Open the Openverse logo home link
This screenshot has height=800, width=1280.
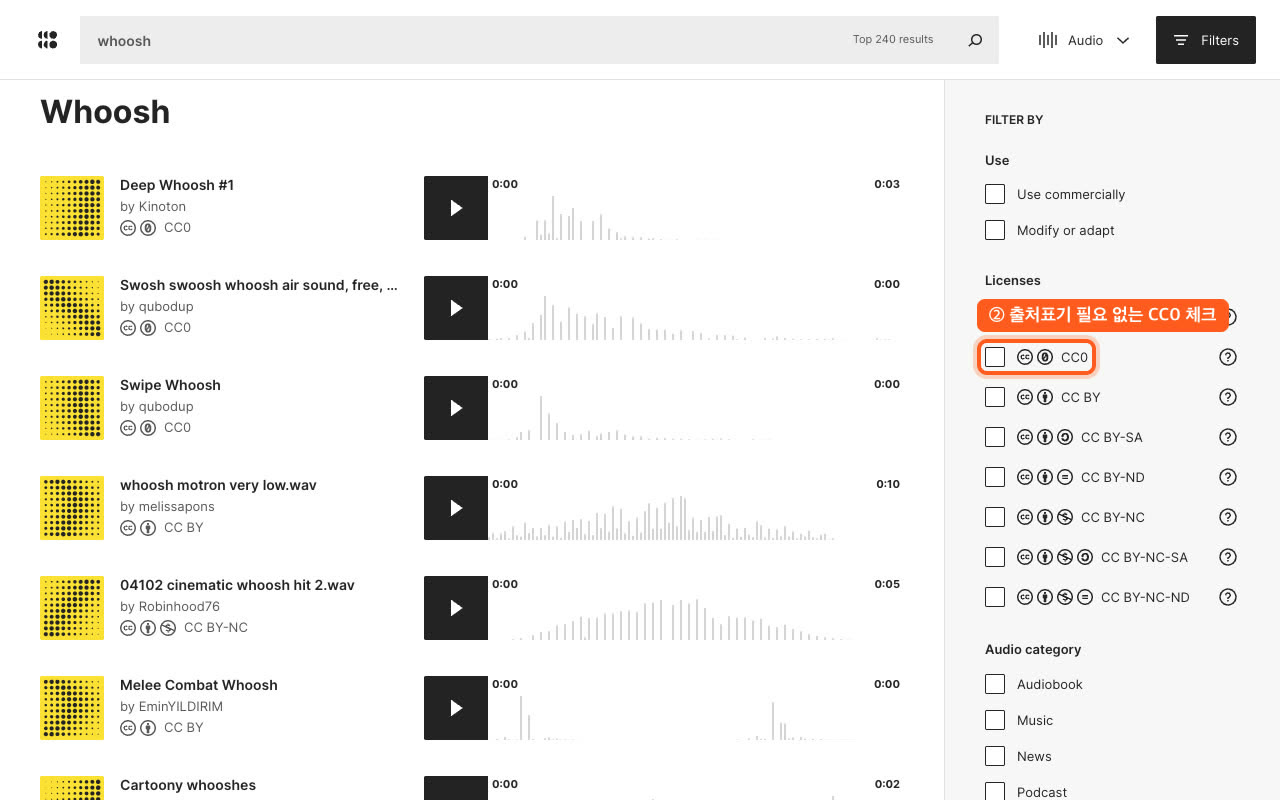[x=47, y=40]
